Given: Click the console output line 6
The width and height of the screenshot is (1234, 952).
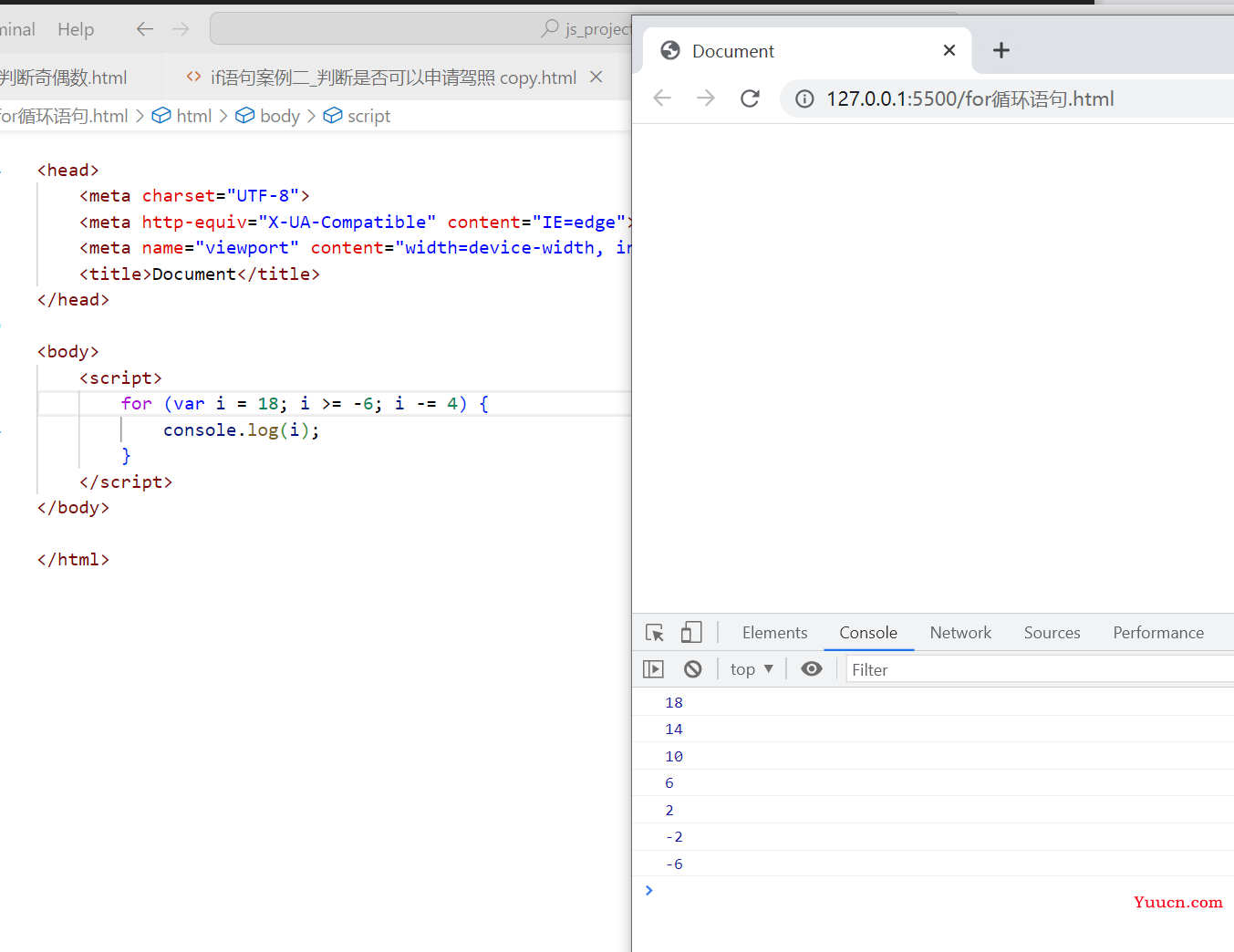Looking at the screenshot, I should 933,783.
